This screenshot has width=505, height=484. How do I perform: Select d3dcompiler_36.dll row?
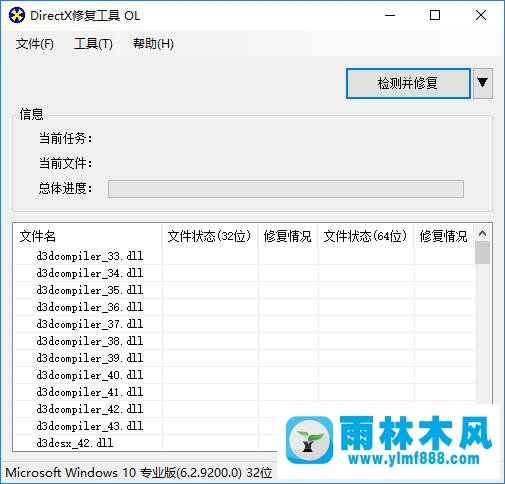pos(244,307)
